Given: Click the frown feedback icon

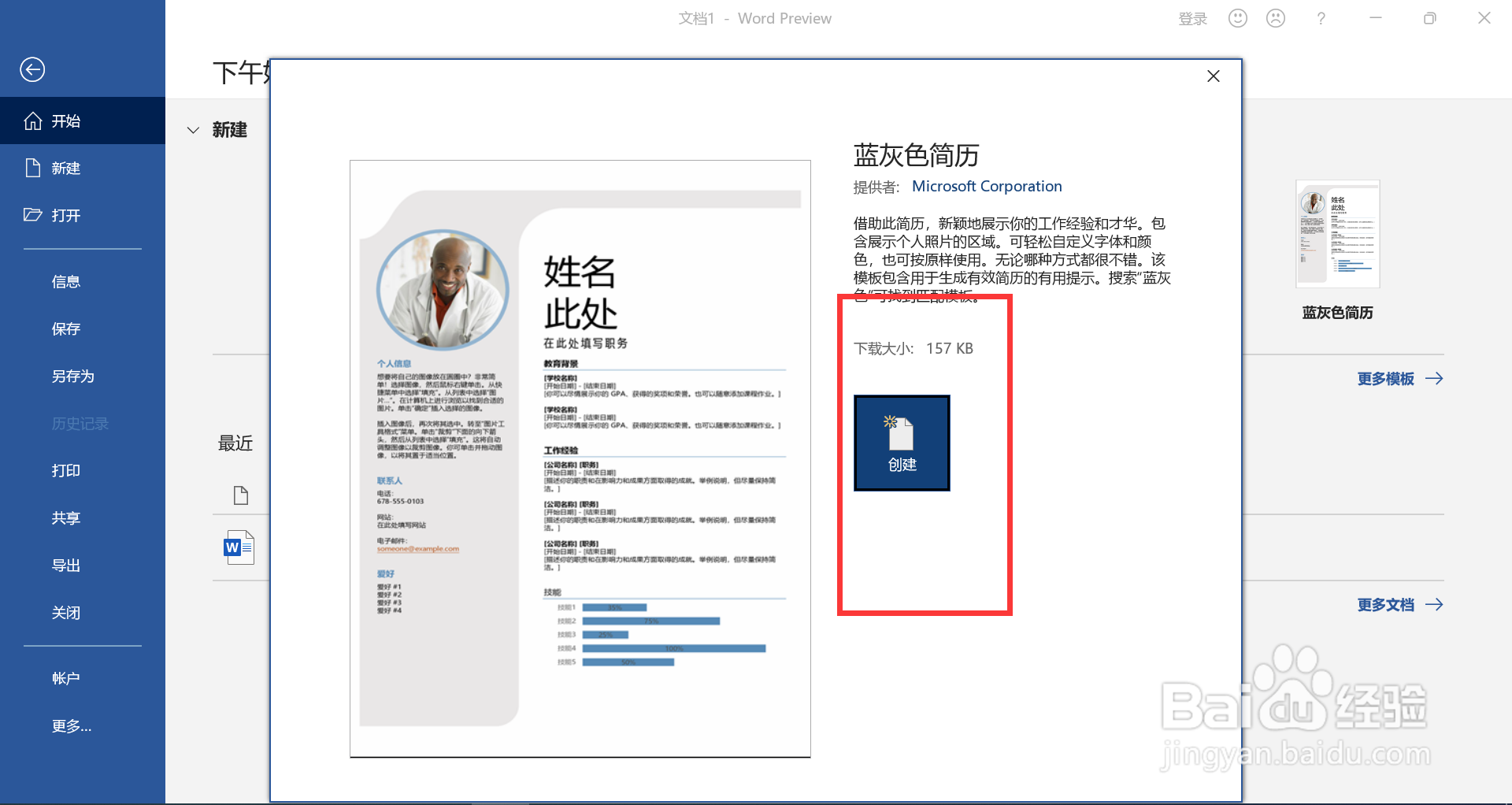Looking at the screenshot, I should (1276, 18).
